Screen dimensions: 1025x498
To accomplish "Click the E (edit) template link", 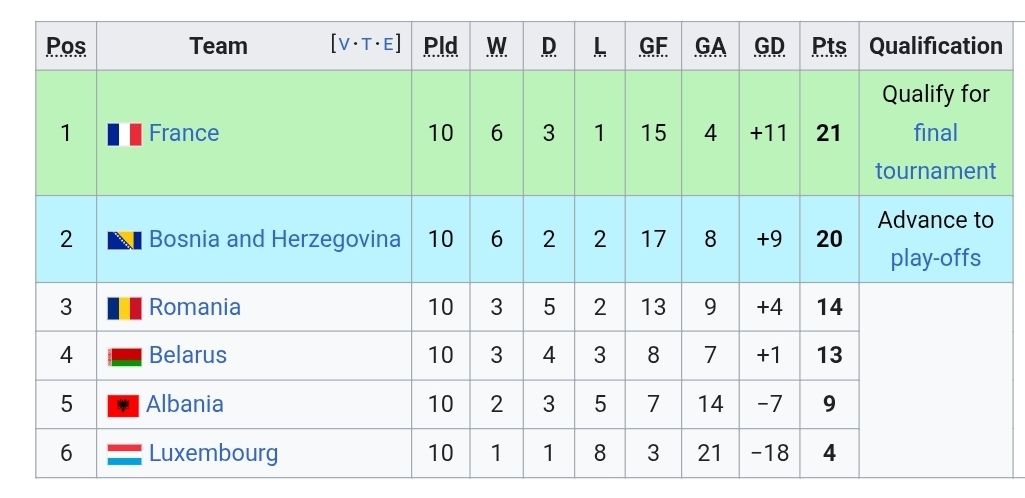I will point(388,44).
